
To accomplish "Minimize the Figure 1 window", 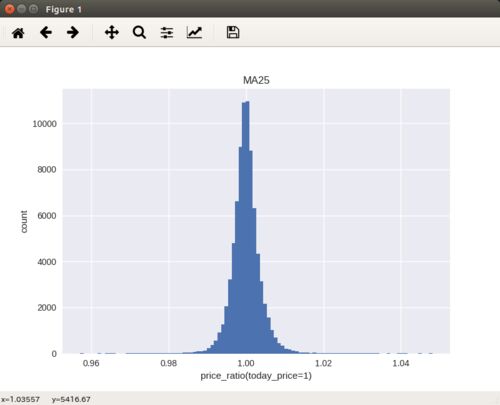I will (x=21, y=9).
